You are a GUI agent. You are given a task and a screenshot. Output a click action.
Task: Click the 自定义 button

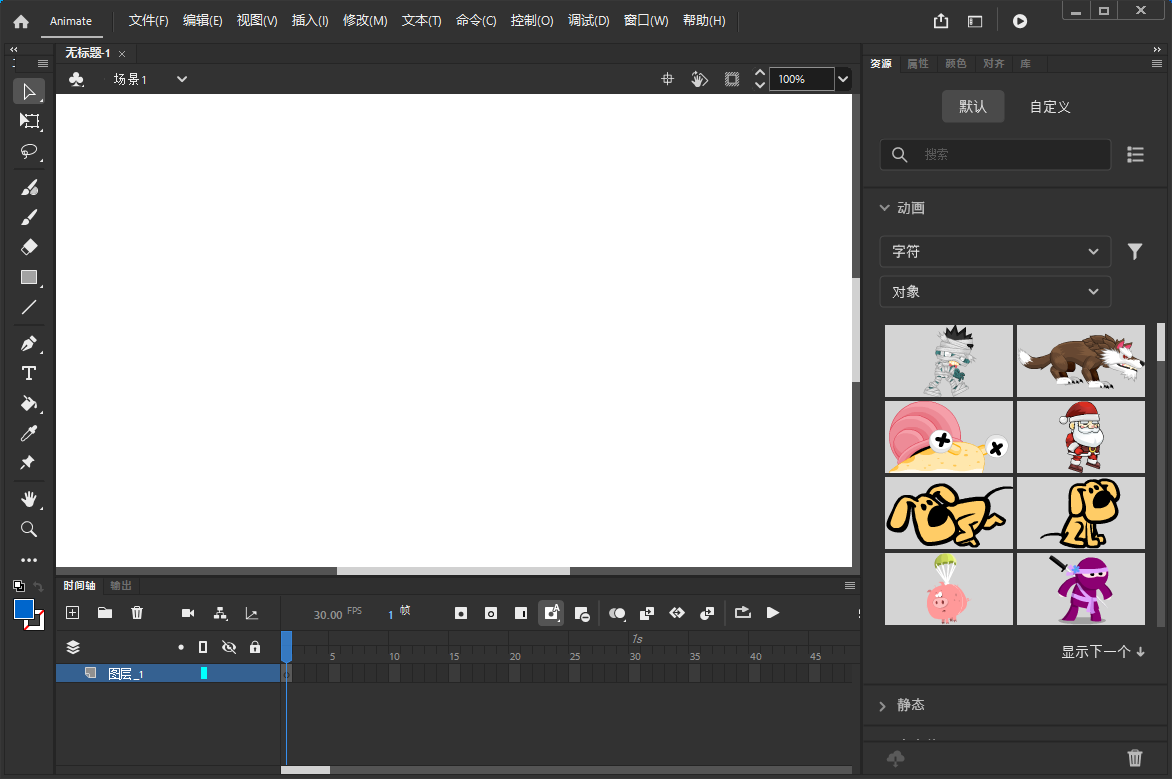1050,107
